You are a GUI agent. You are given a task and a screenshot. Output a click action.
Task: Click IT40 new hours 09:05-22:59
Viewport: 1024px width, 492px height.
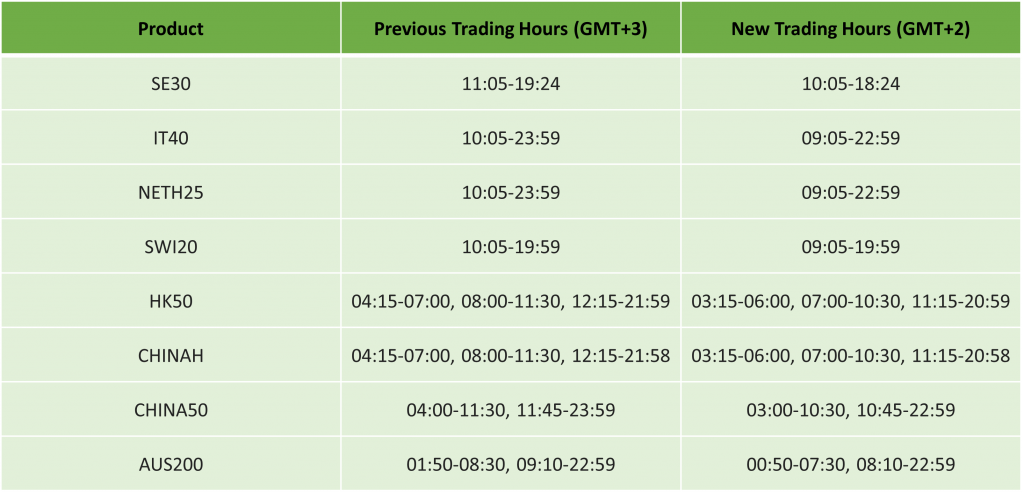point(851,138)
